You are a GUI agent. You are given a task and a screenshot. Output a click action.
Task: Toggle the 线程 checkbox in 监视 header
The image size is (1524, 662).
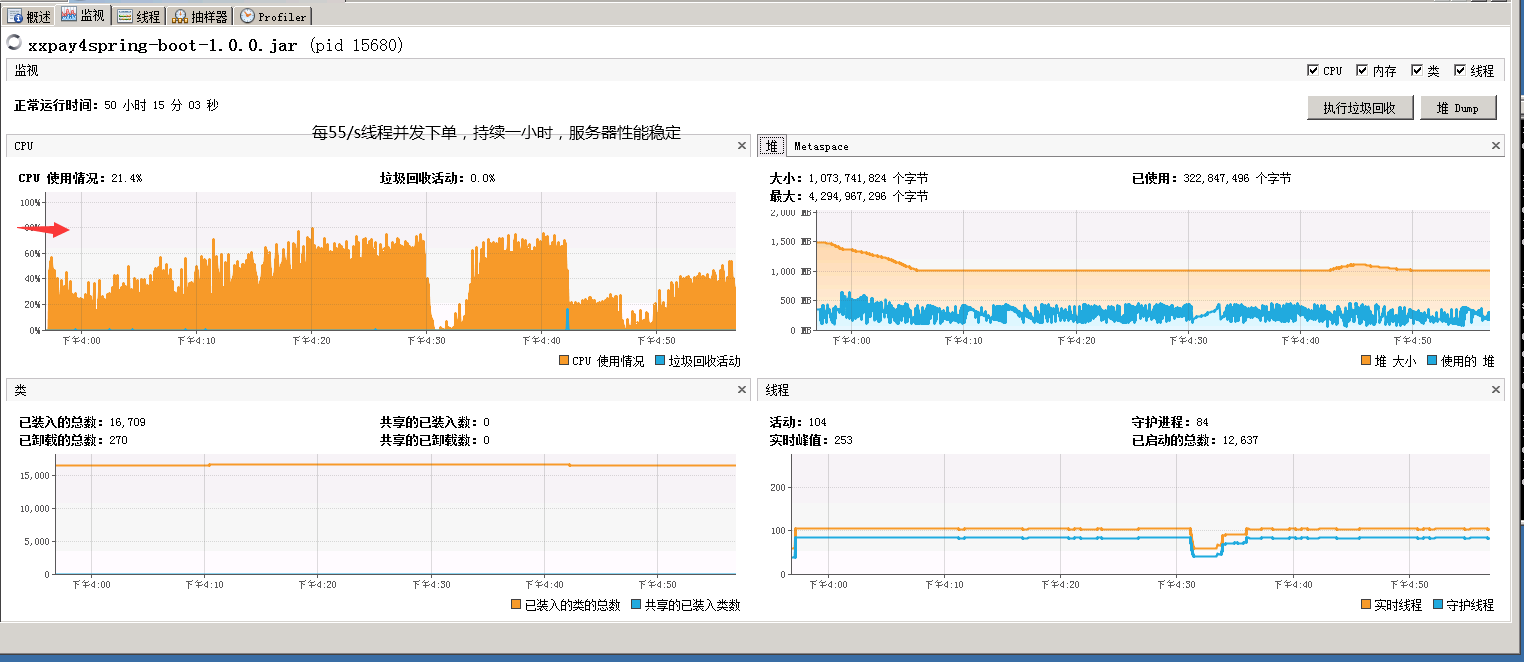coord(1460,70)
